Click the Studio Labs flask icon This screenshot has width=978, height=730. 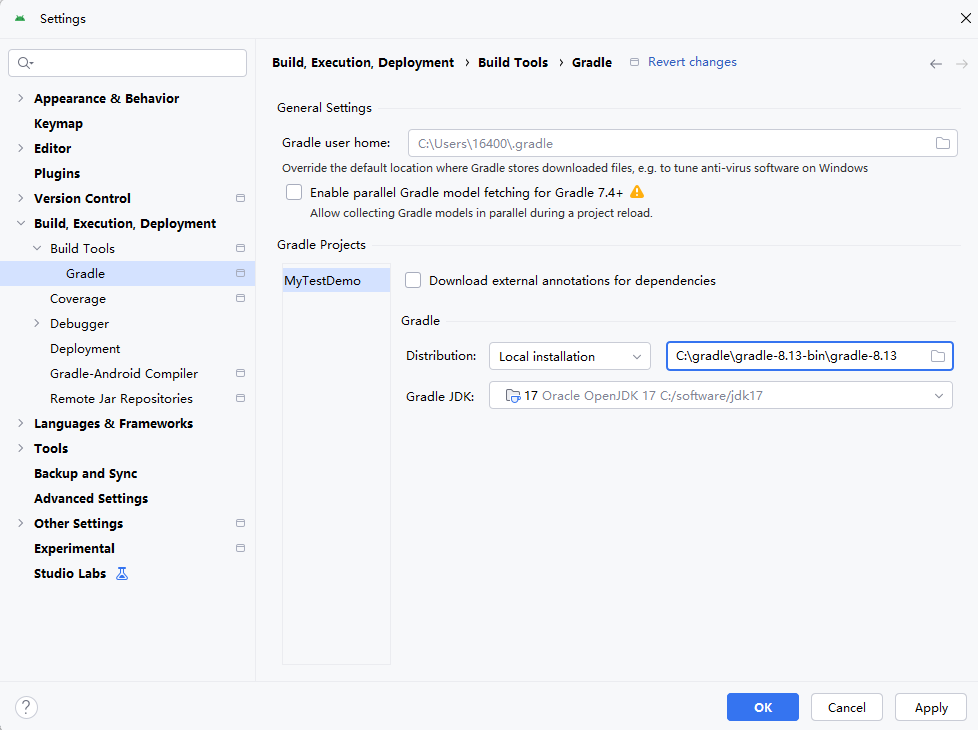pos(122,573)
